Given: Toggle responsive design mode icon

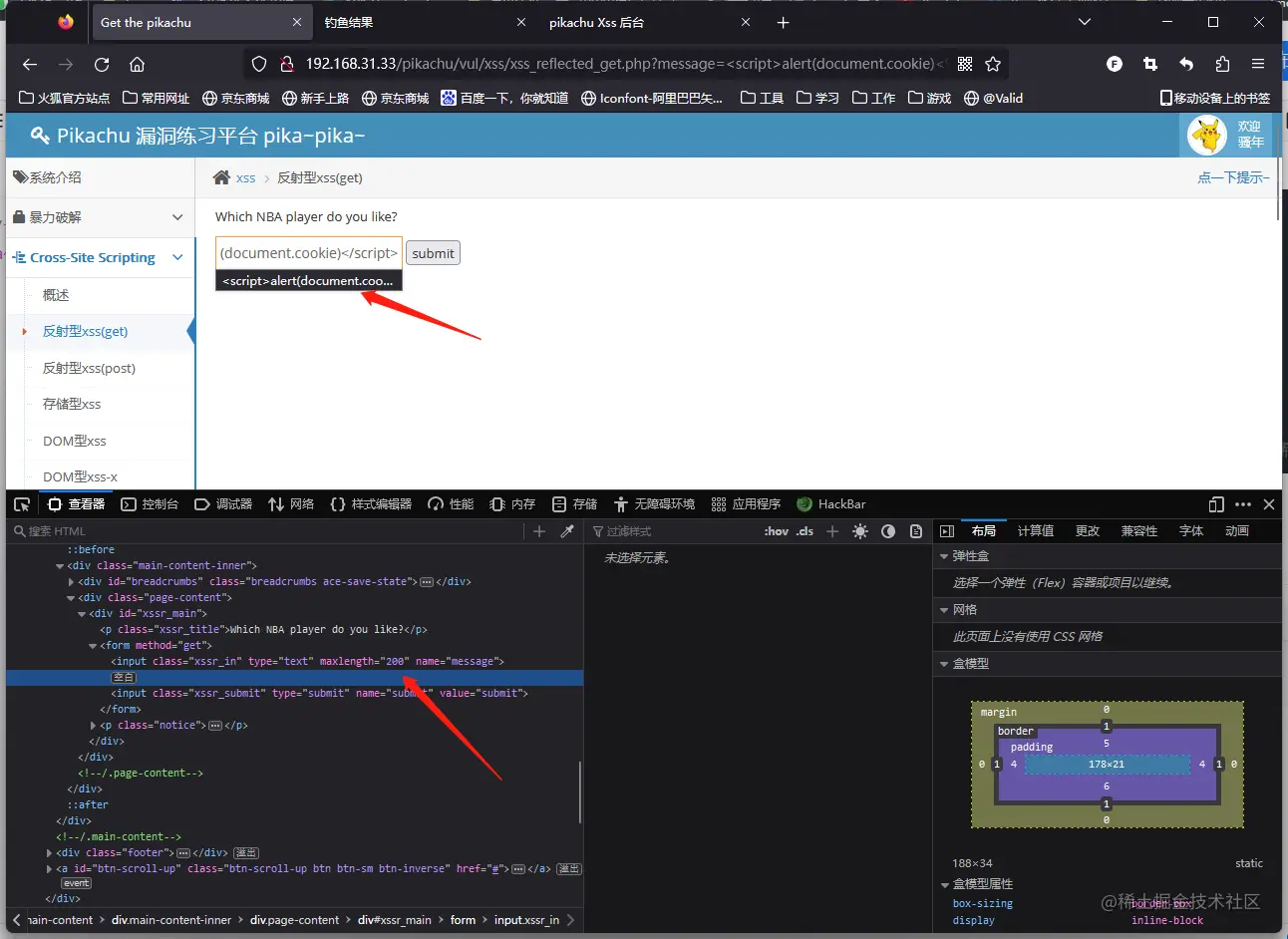Looking at the screenshot, I should click(x=1216, y=504).
